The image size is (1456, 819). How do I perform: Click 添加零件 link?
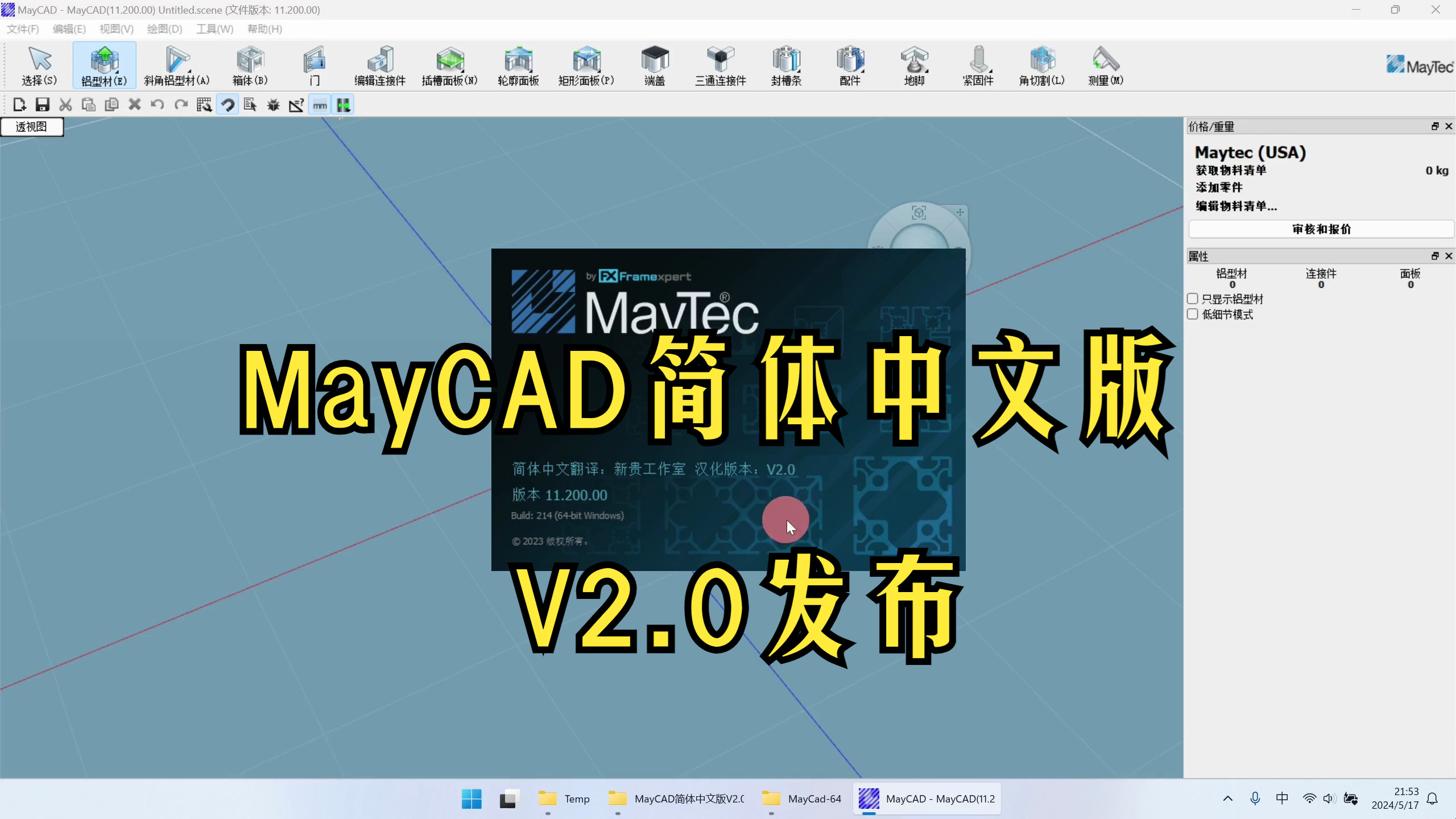point(1219,187)
